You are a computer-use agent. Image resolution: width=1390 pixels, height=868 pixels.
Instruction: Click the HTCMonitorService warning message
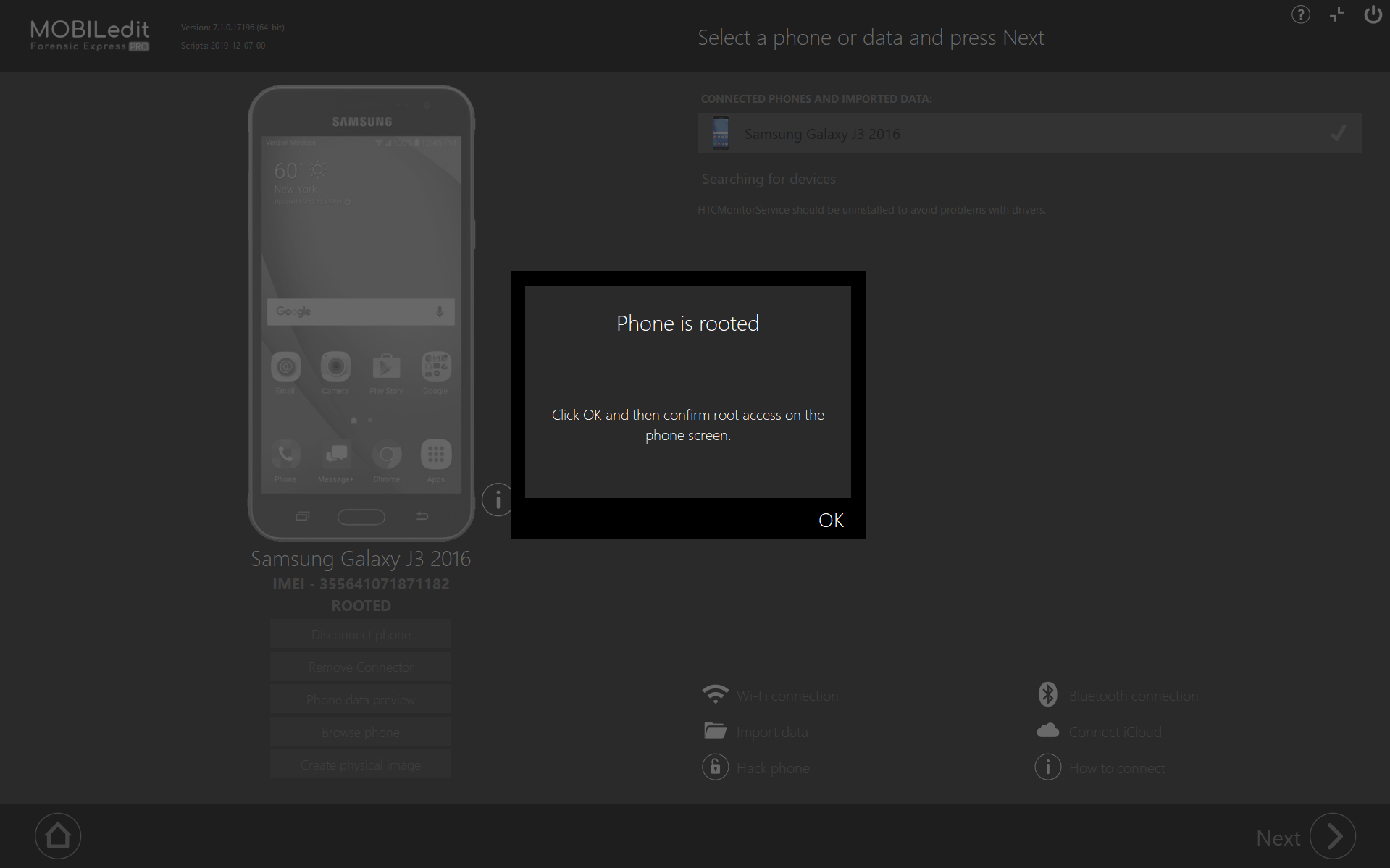tap(871, 210)
